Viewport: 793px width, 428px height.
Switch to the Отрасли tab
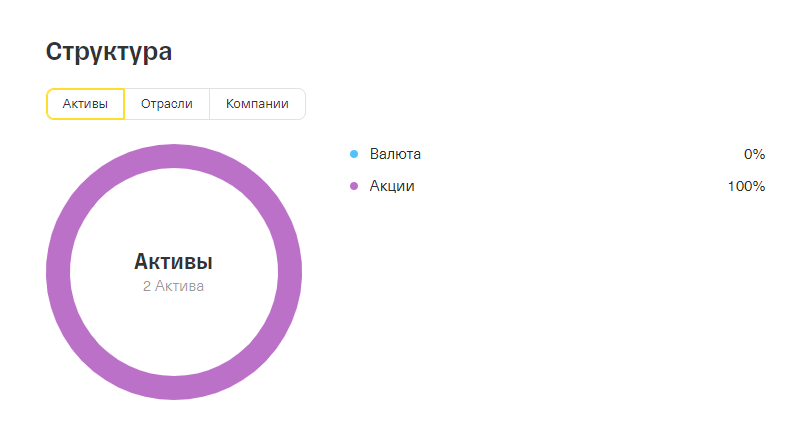[166, 104]
